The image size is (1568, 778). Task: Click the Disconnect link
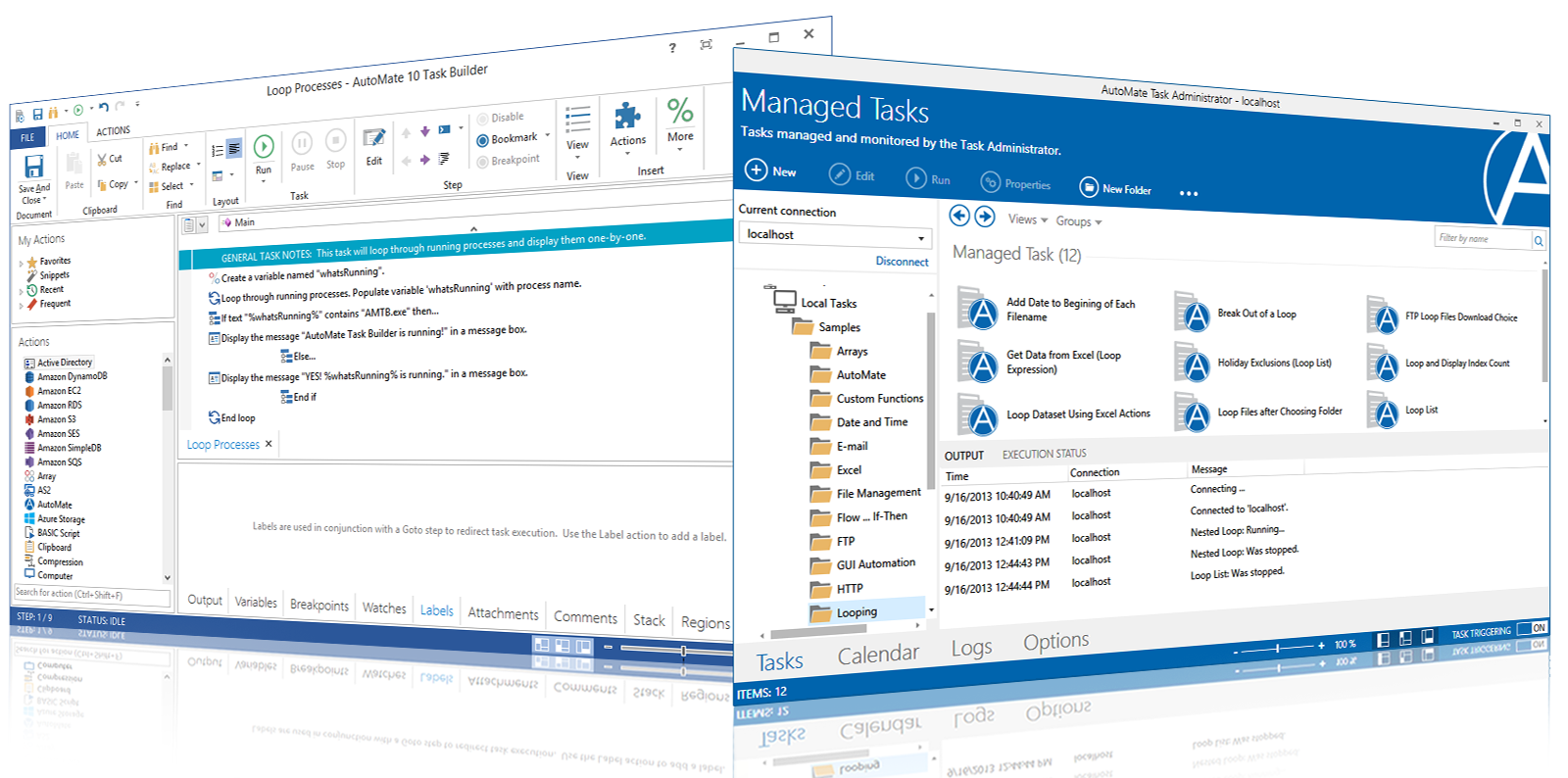[902, 262]
